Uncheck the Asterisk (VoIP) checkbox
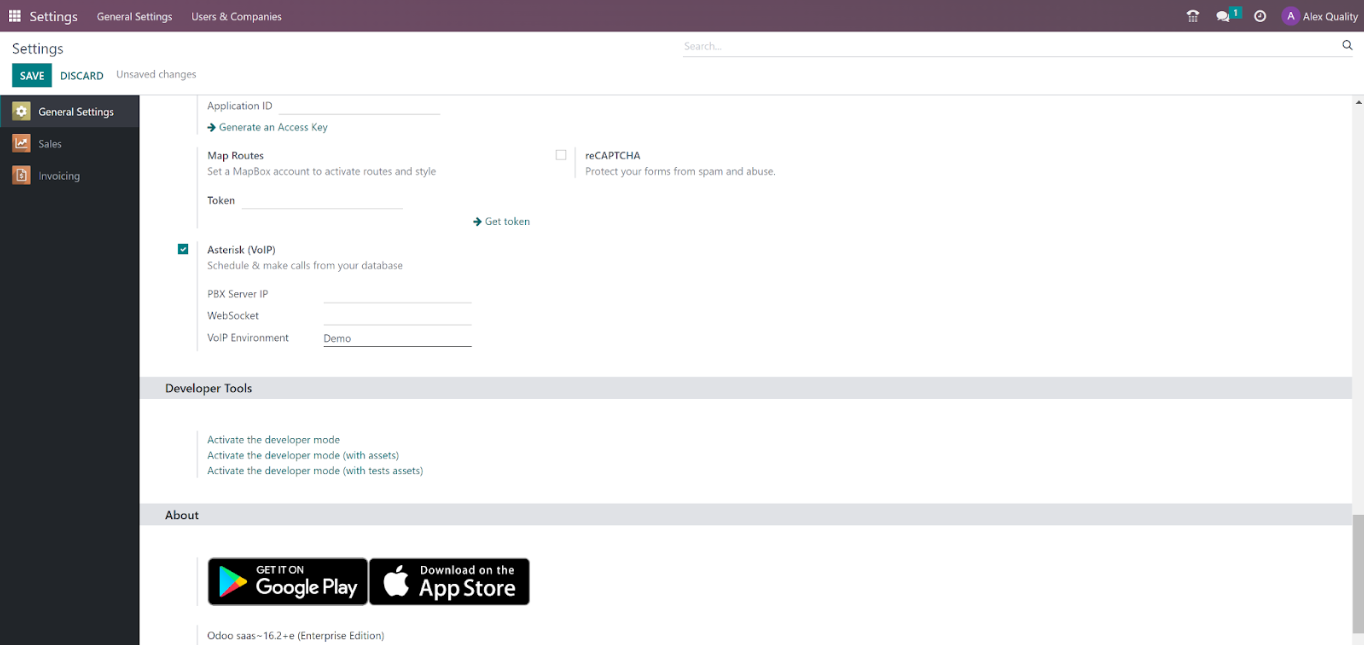 (183, 249)
